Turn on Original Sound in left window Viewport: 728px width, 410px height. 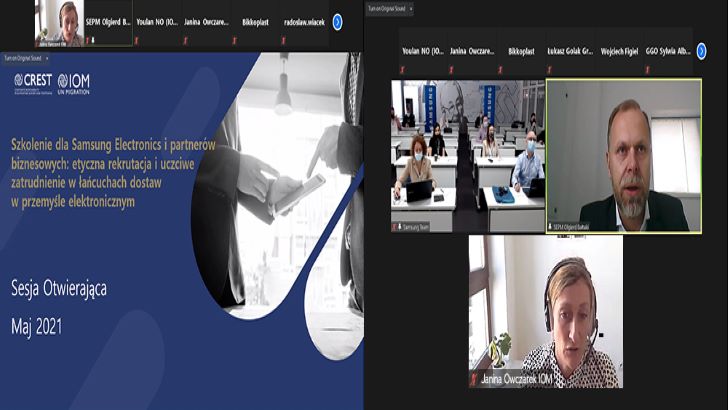coord(23,59)
